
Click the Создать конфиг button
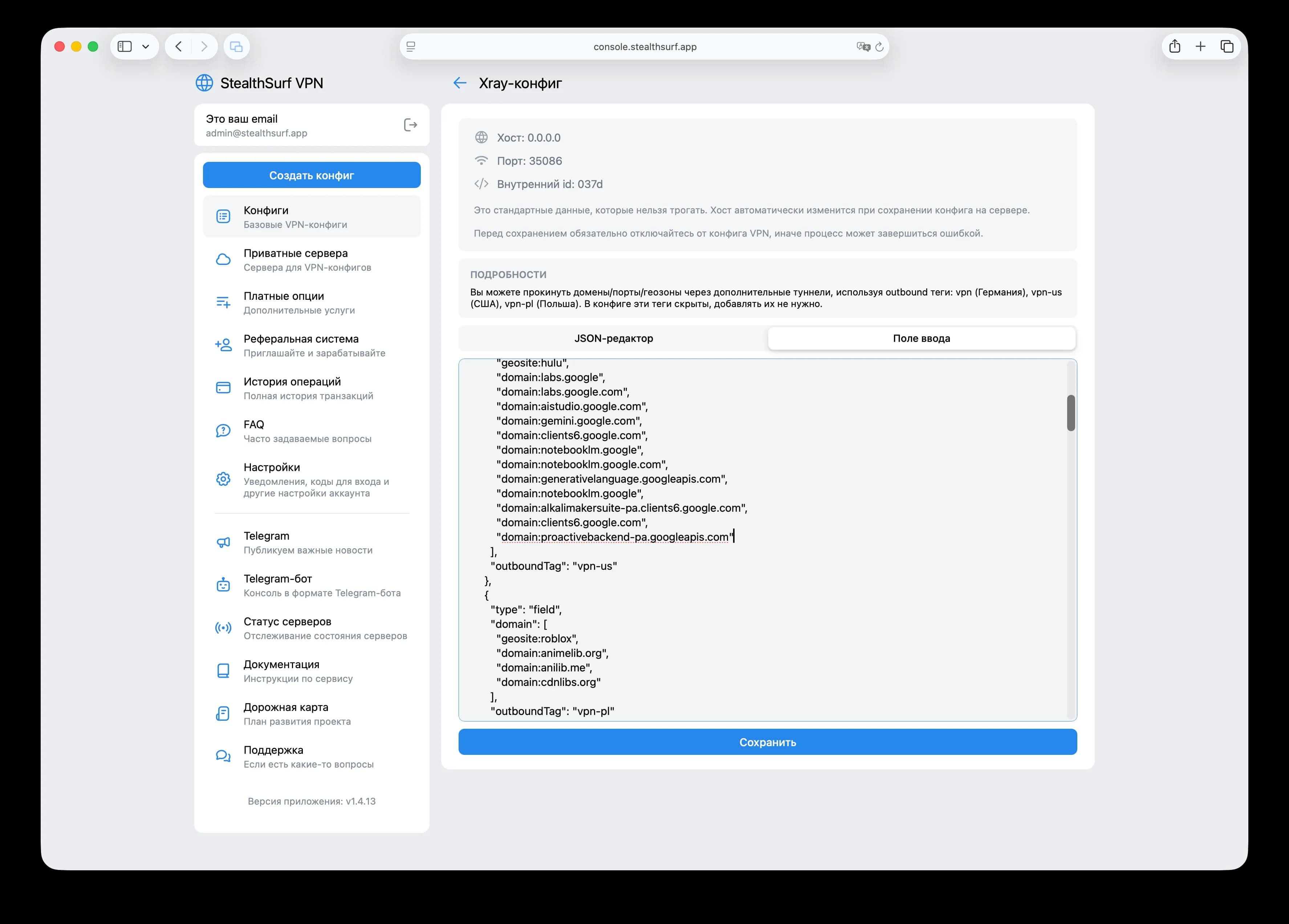pos(312,176)
